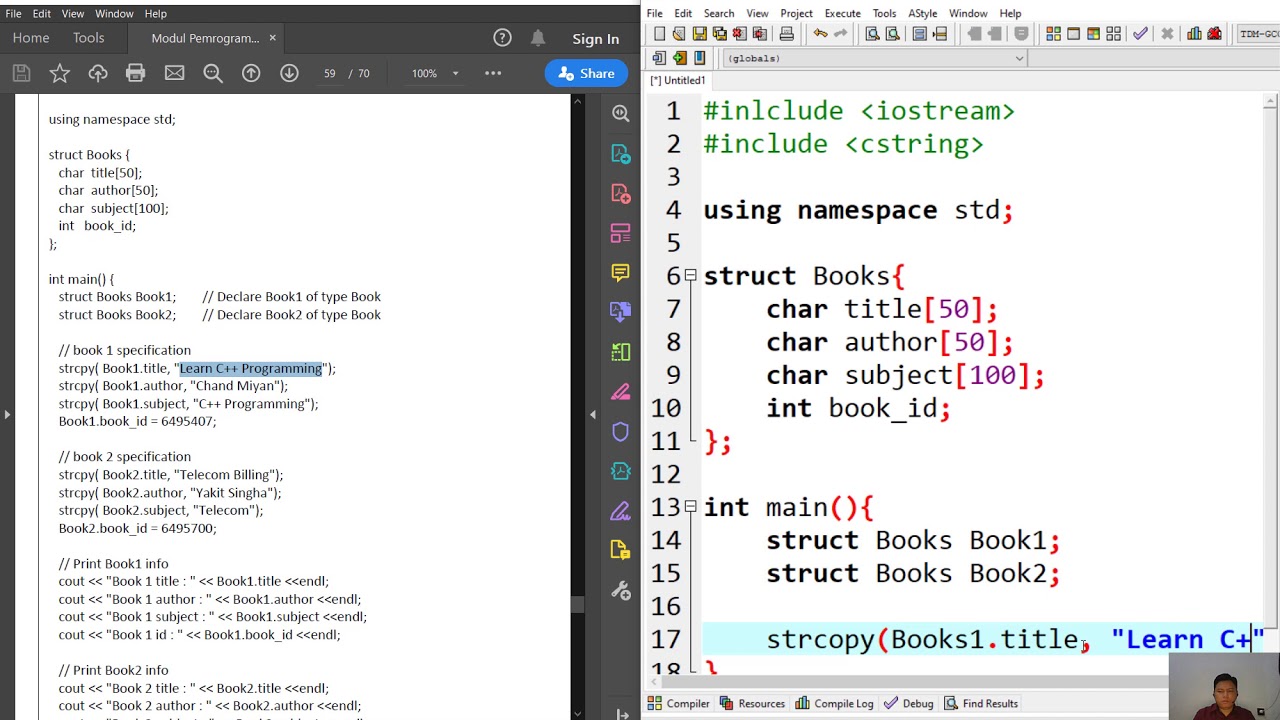Open the AStyle menu in Dev-C++
Image resolution: width=1280 pixels, height=720 pixels.
[922, 13]
